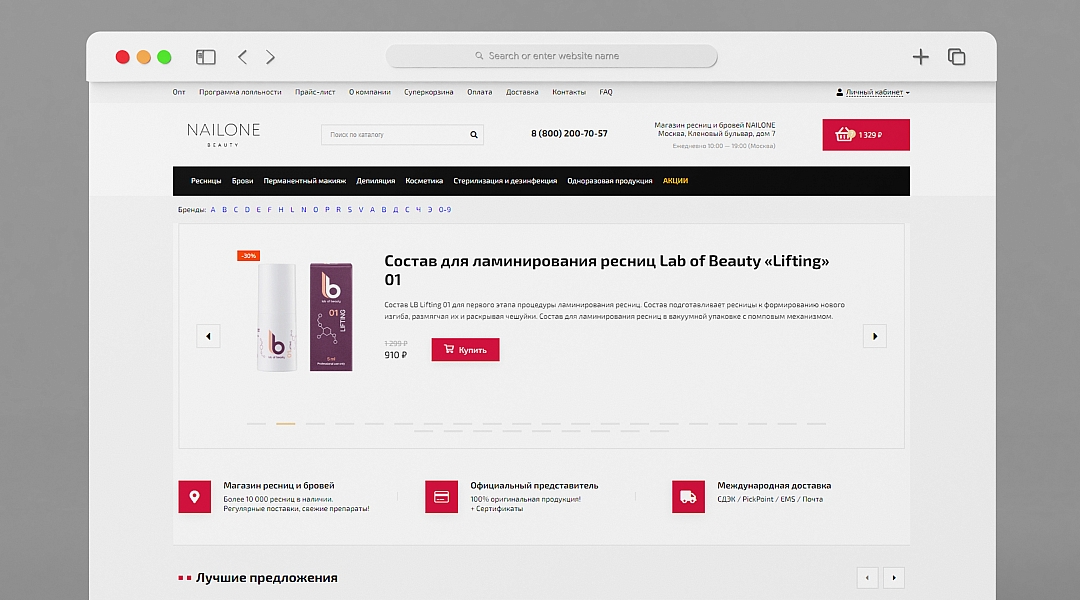Click the search magnifier icon in catalog search
This screenshot has width=1080, height=600.
(474, 135)
